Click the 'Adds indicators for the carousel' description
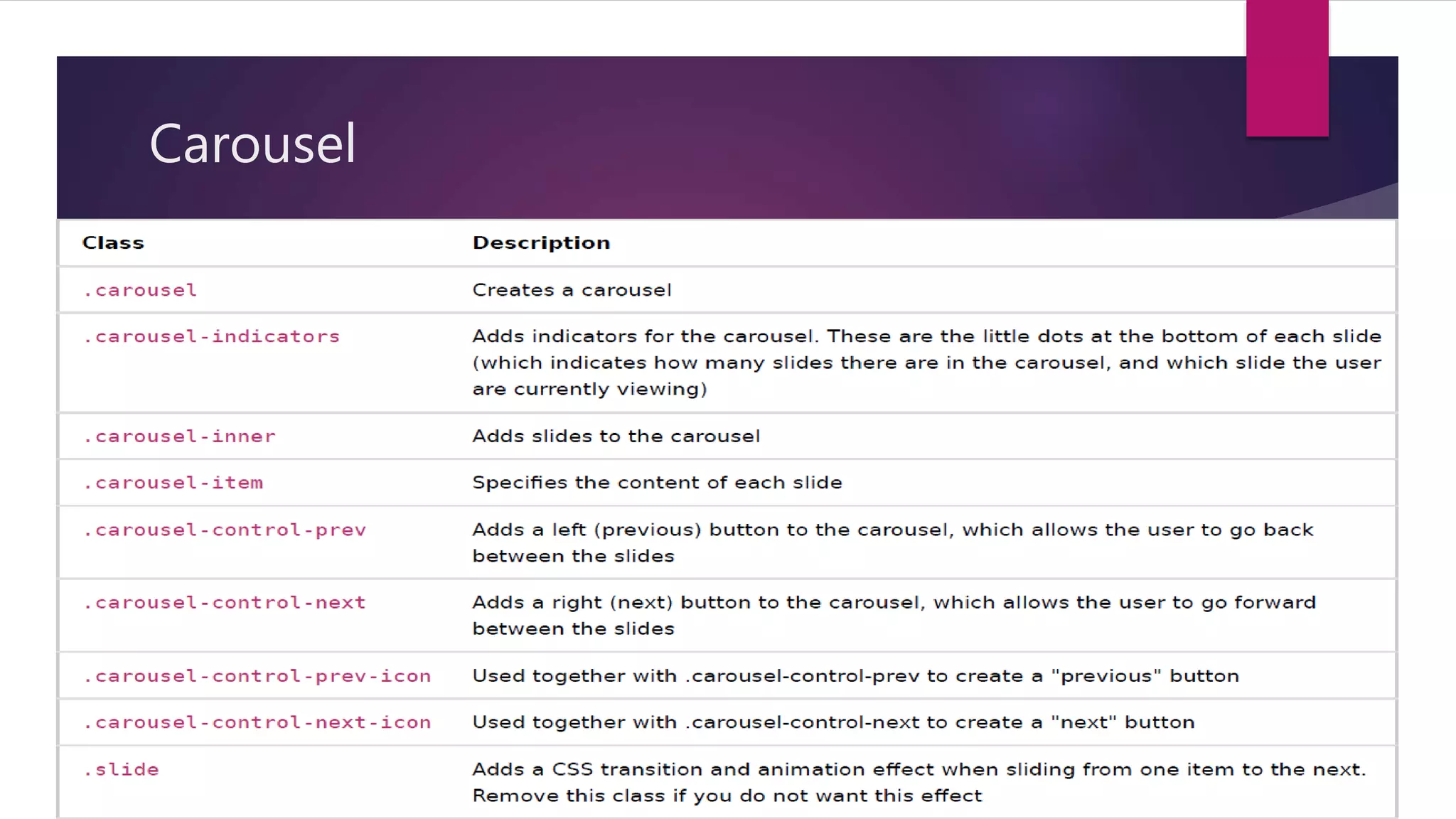The width and height of the screenshot is (1456, 819). pyautogui.click(x=926, y=363)
